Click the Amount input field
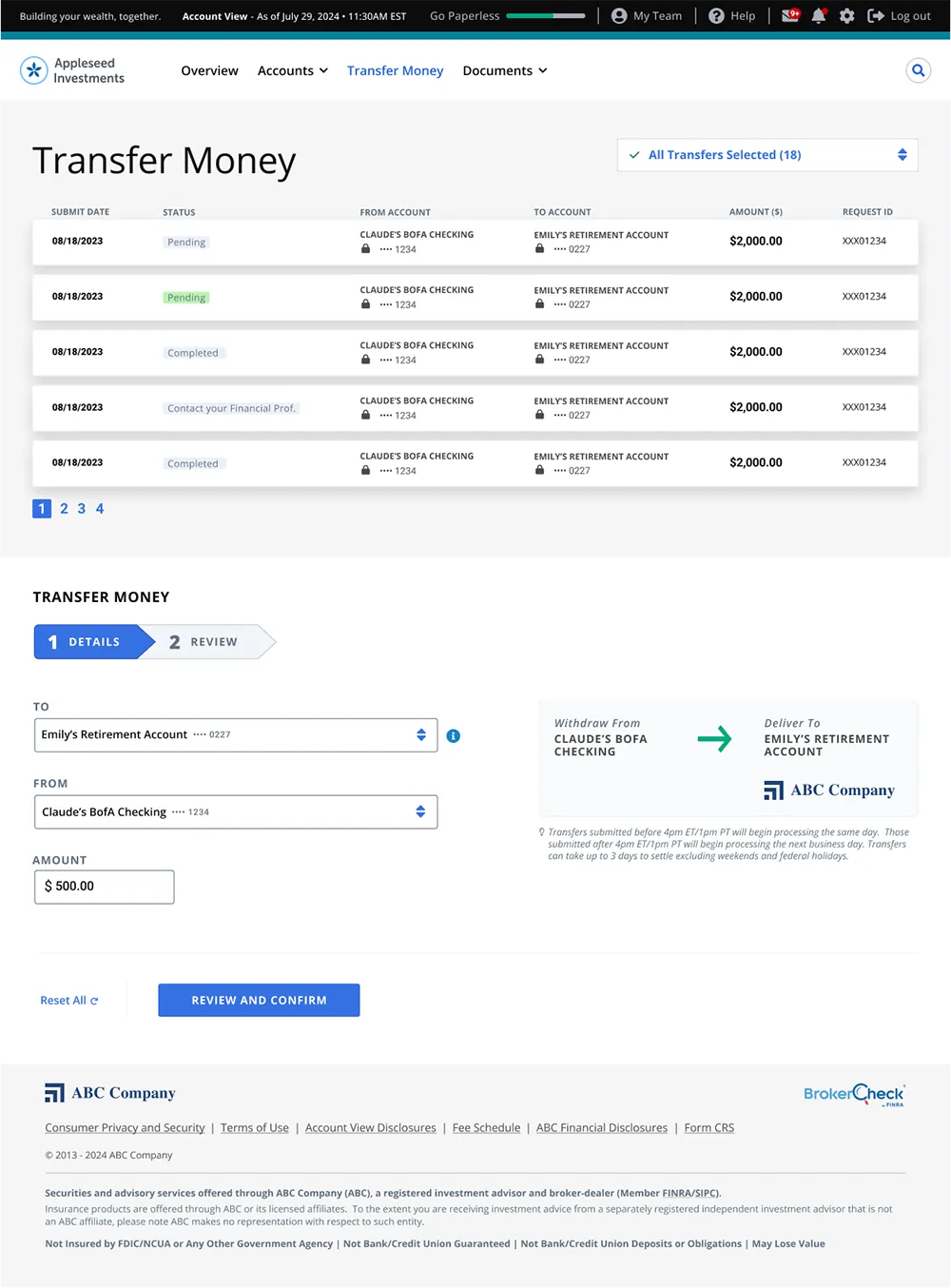This screenshot has height=1288, width=951. pos(105,887)
